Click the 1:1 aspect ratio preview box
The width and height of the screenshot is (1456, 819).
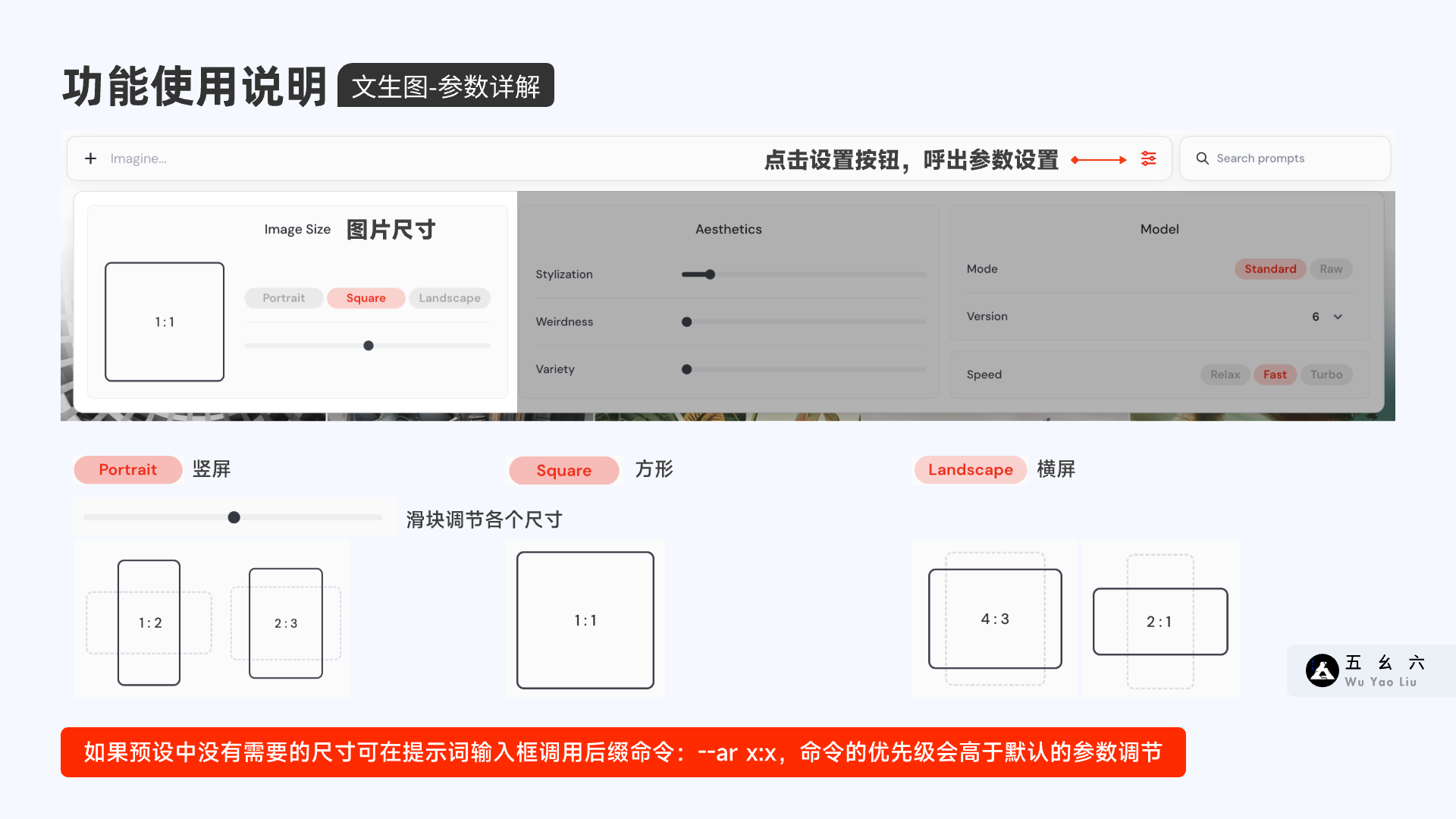coord(165,322)
